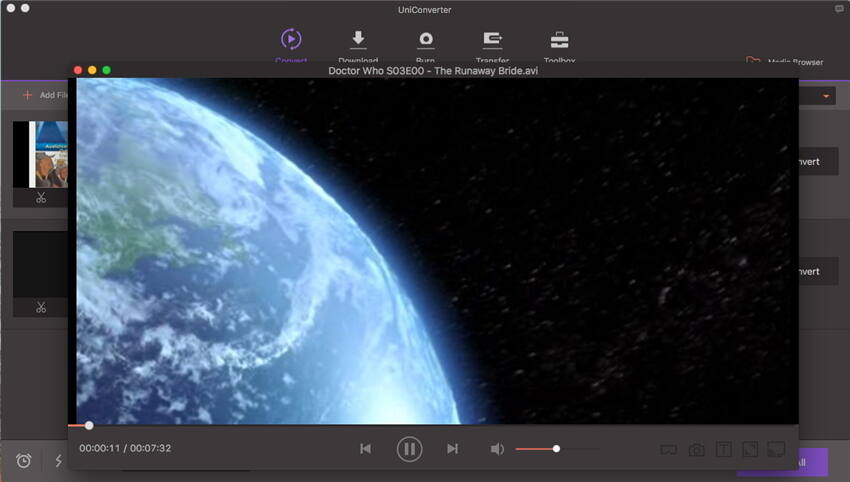
Task: Mute the player volume speaker icon
Action: (497, 449)
